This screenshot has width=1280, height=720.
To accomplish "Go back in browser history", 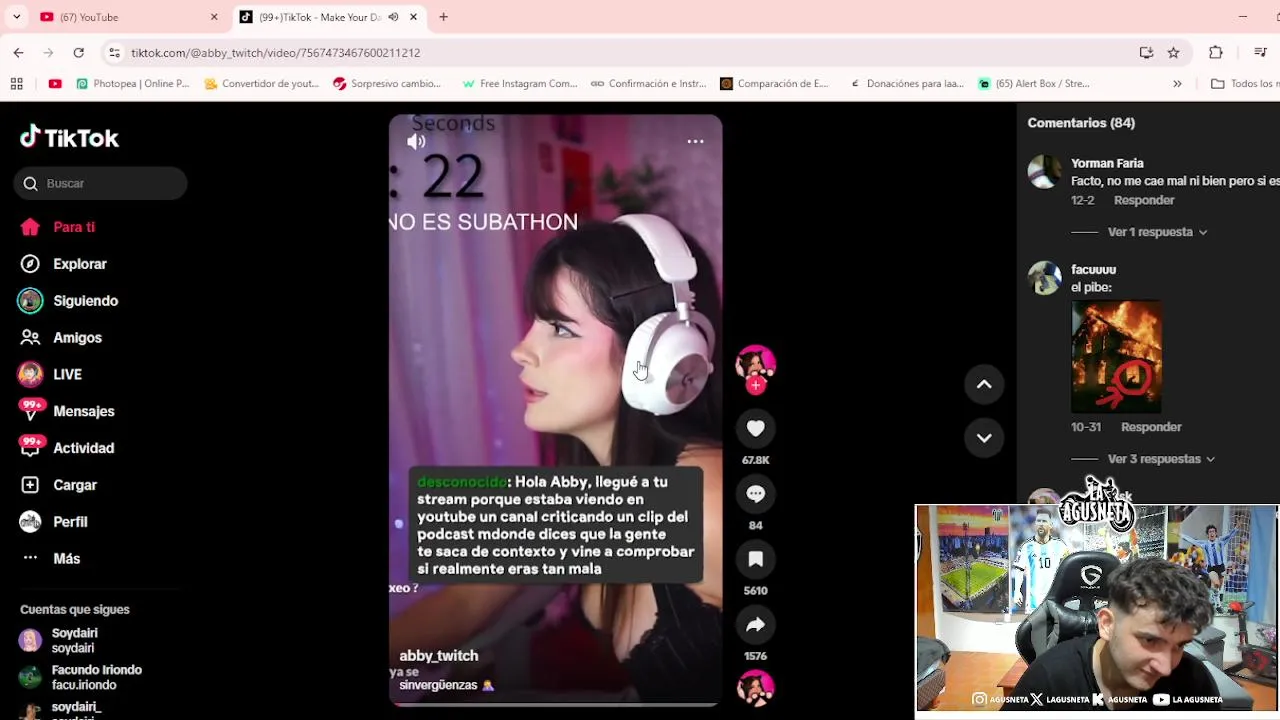I will [x=18, y=52].
